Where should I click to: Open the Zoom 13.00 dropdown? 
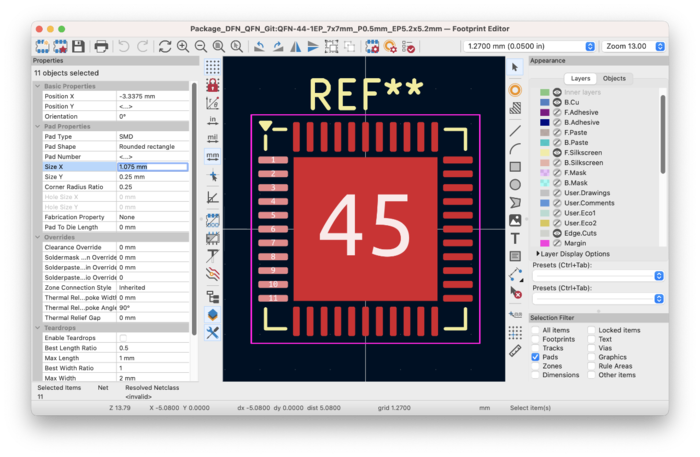634,46
